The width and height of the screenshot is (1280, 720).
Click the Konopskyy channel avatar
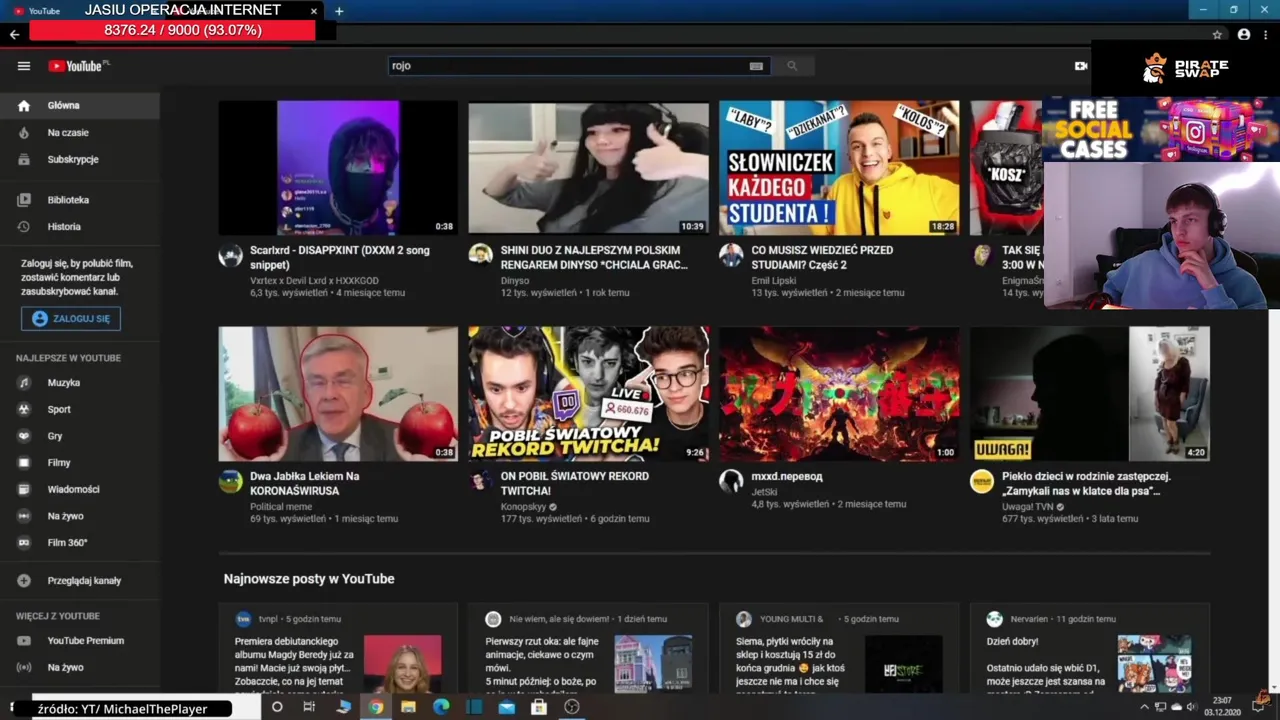tap(481, 482)
